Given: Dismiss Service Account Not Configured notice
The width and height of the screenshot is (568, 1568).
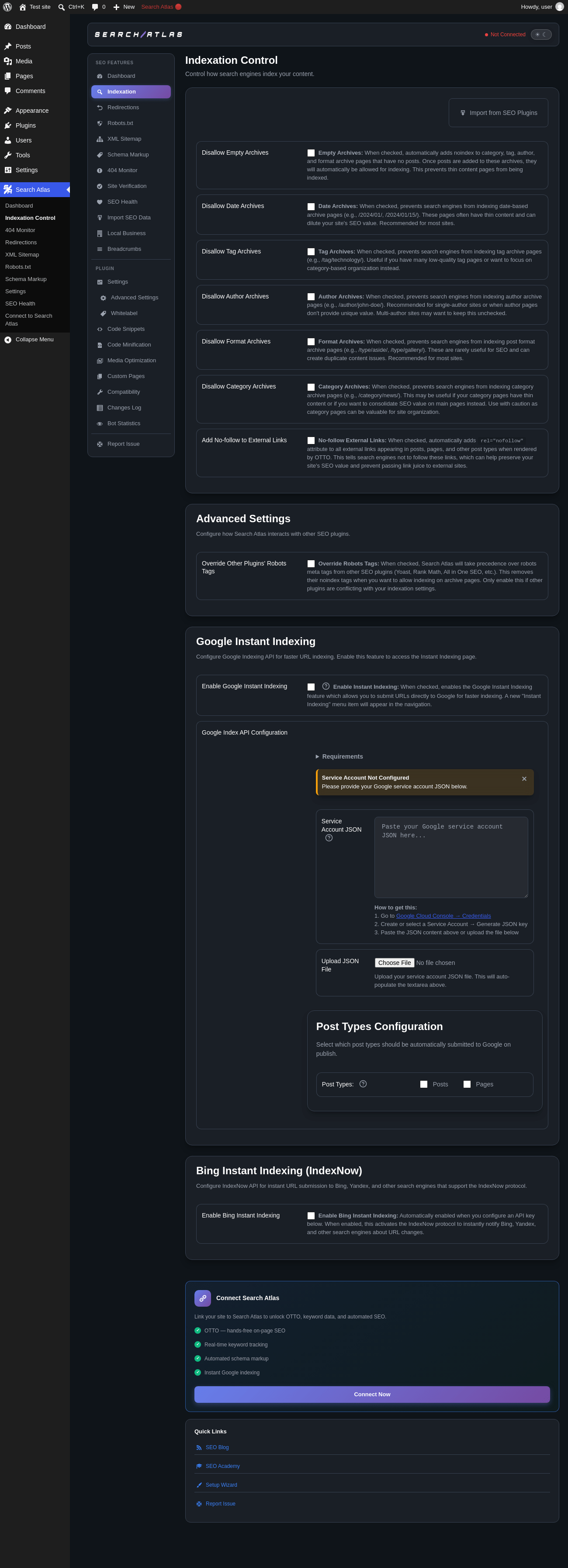Looking at the screenshot, I should 524,779.
